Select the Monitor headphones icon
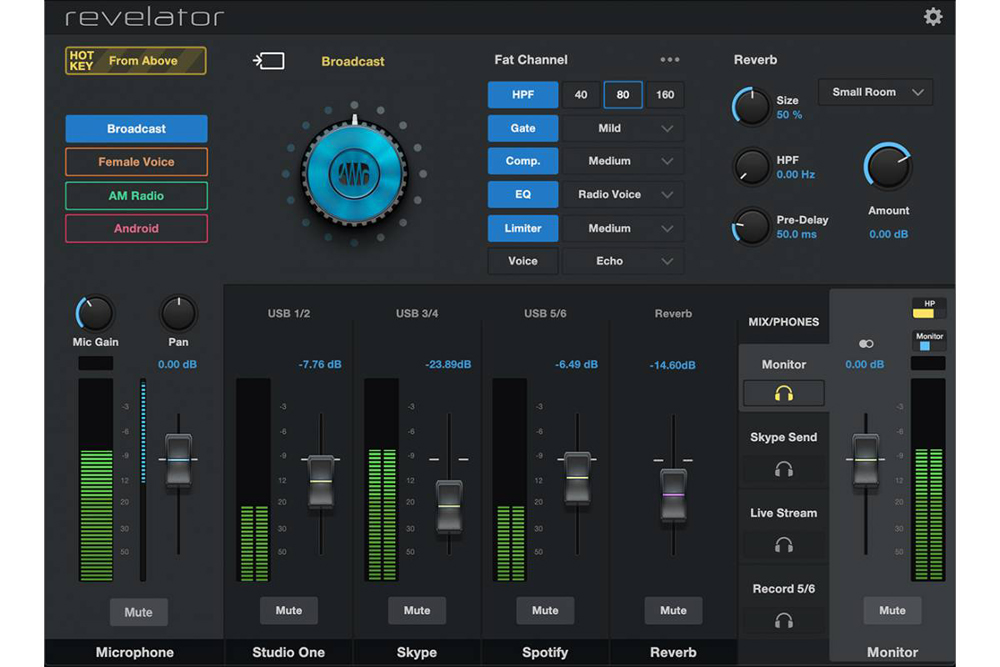The width and height of the screenshot is (1000, 667). 783,393
